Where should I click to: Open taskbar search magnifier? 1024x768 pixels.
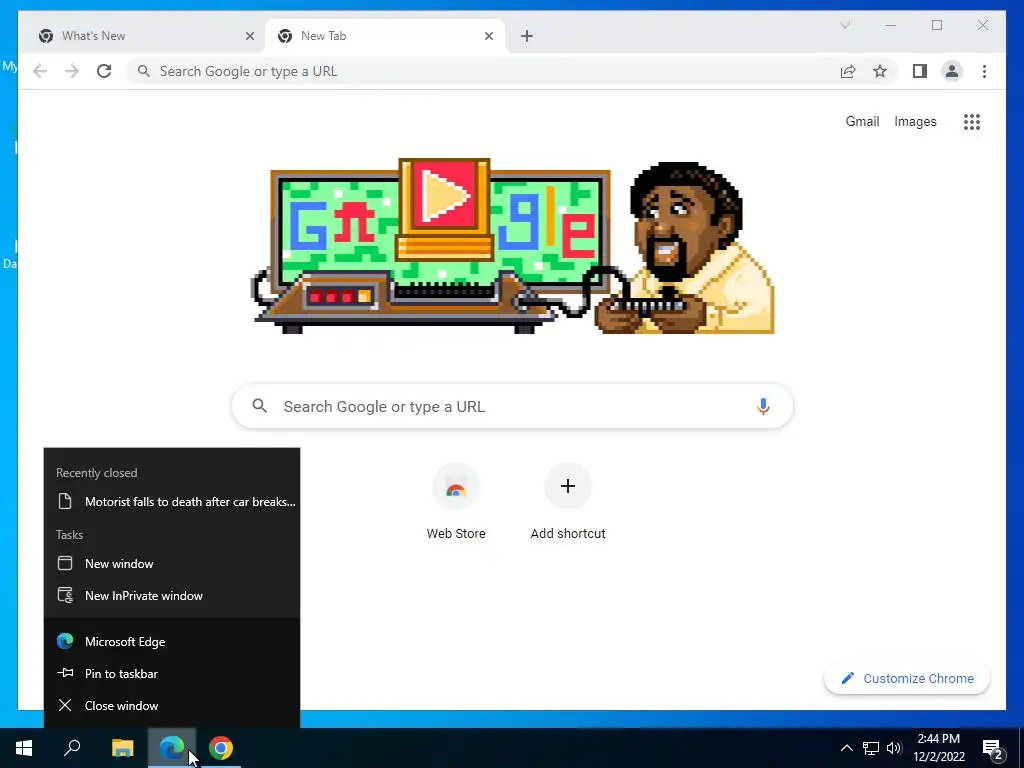coord(72,748)
